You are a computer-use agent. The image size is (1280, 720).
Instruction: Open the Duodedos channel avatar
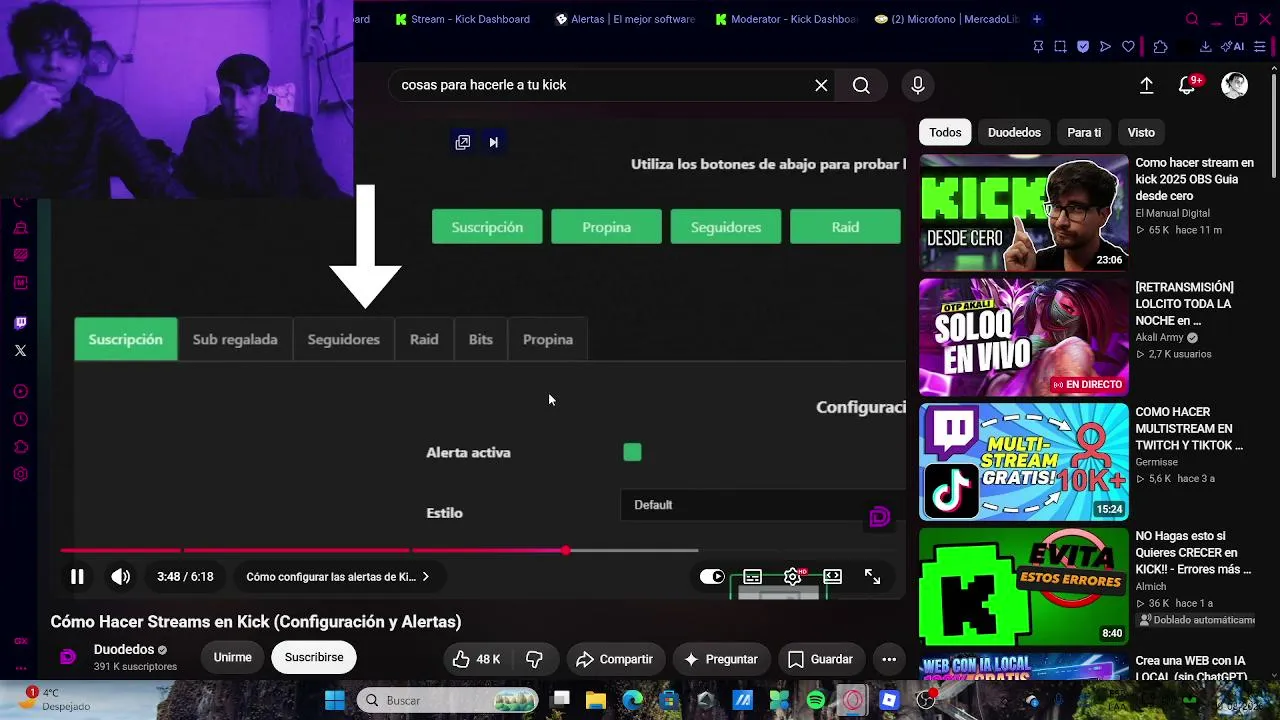[68, 657]
